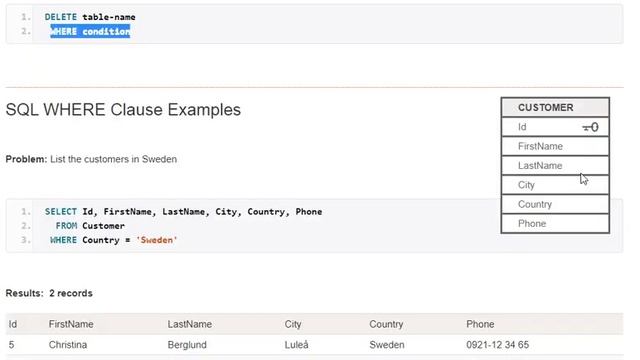Click Country column header in results
Image resolution: width=640 pixels, height=360 pixels.
(386, 324)
